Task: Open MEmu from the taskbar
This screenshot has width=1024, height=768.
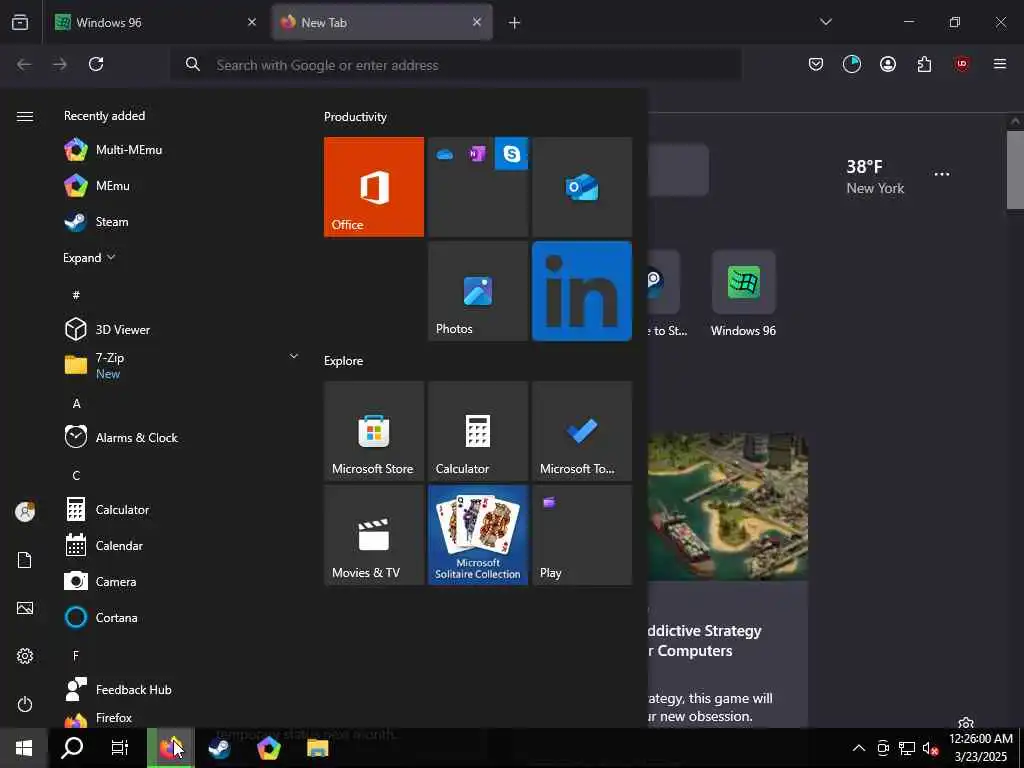Action: click(x=268, y=748)
